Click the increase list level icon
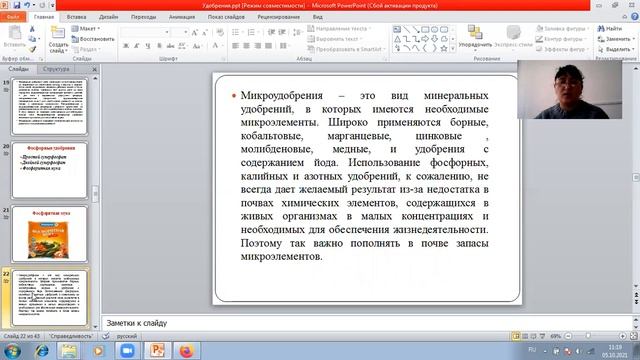Viewport: 640px width, 360px height. coord(282,32)
